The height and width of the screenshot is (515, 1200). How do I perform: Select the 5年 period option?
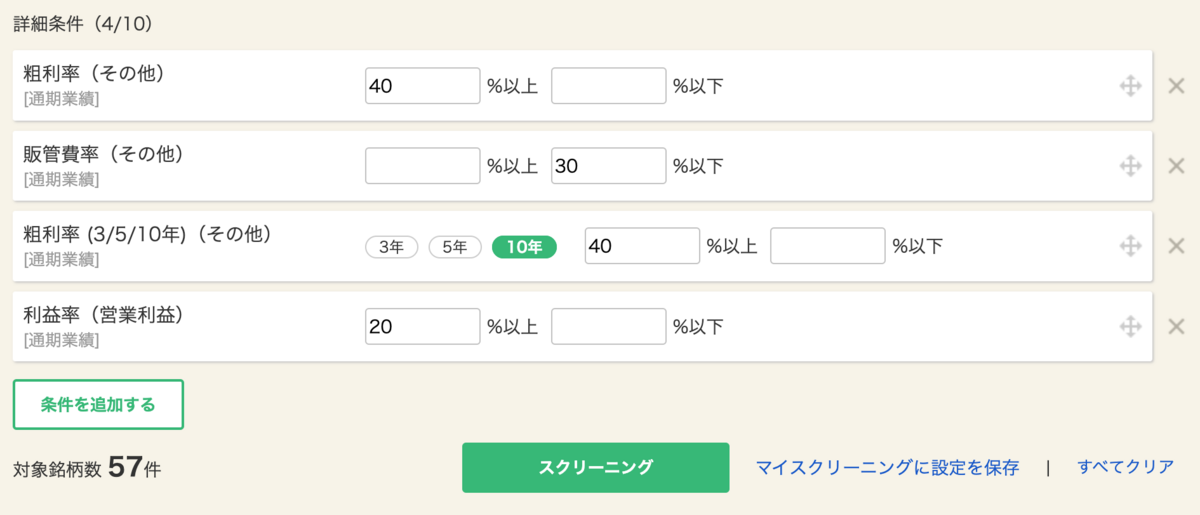pos(455,247)
